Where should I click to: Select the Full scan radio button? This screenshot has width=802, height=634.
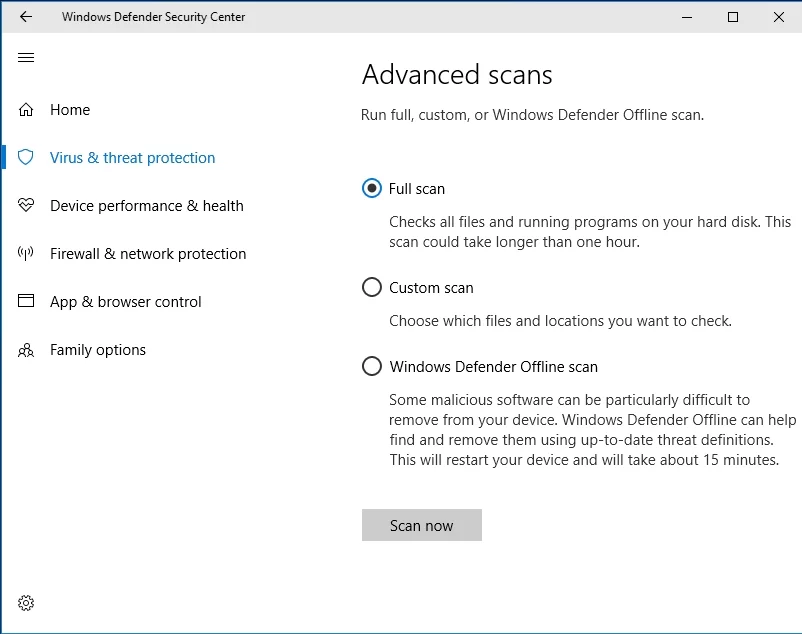tap(372, 188)
